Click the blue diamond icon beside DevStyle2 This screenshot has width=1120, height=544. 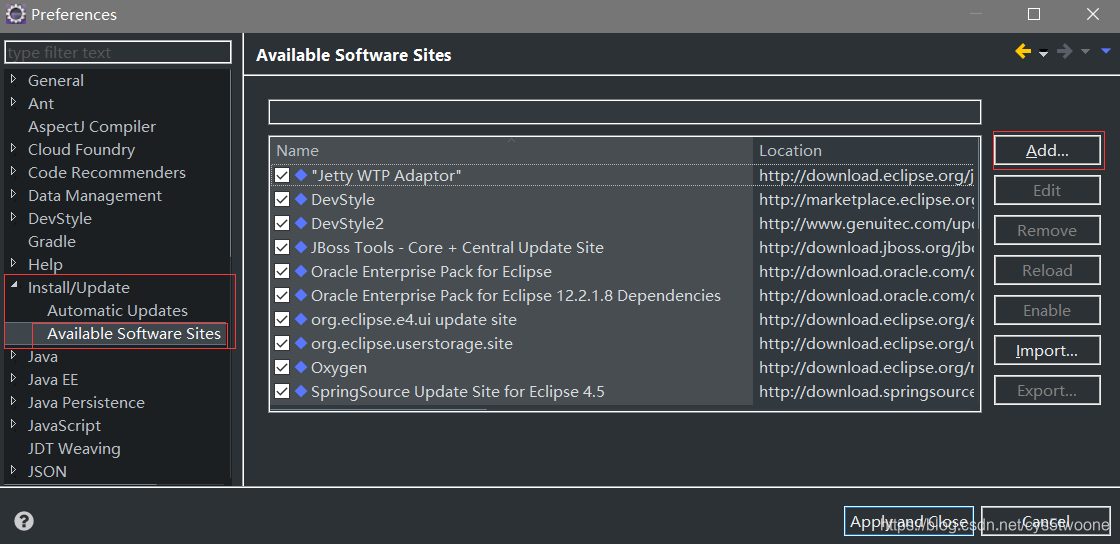tap(301, 223)
